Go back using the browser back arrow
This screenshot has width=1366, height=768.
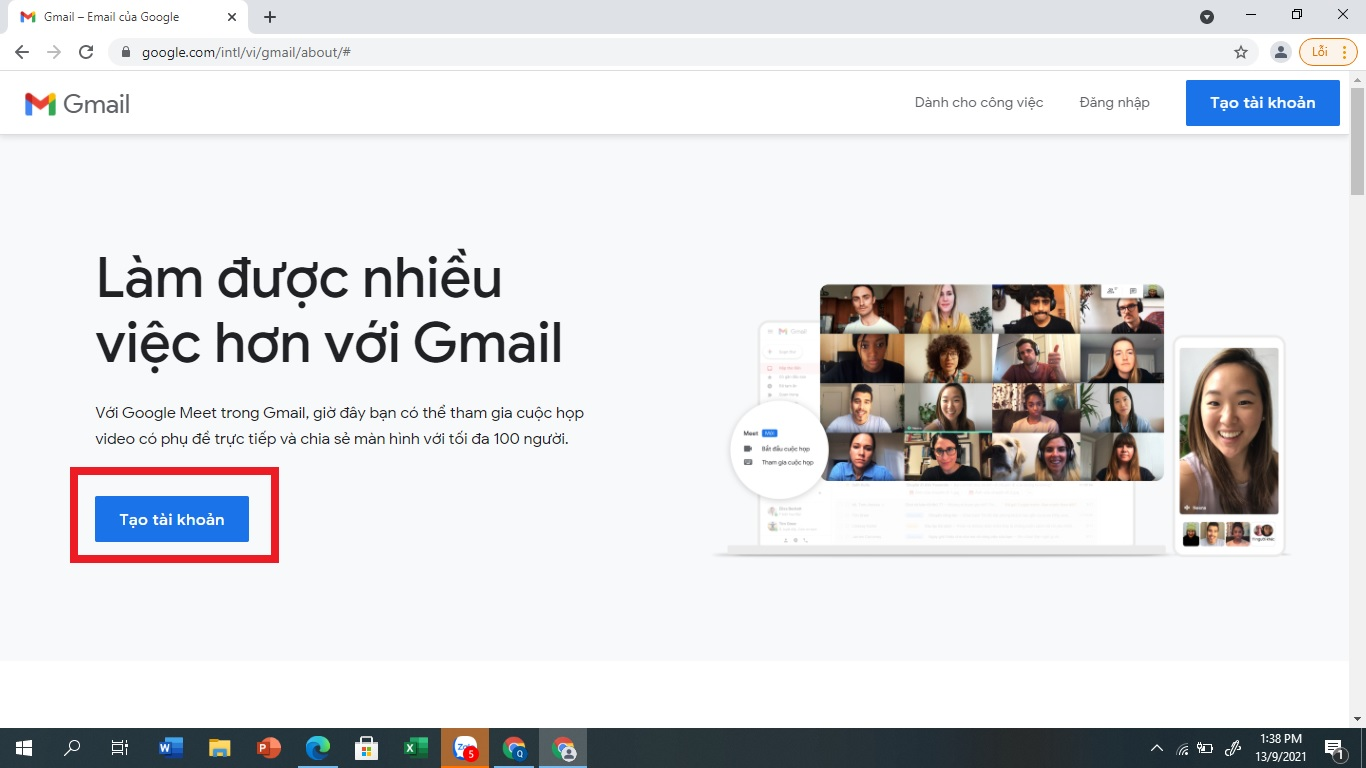pyautogui.click(x=22, y=52)
